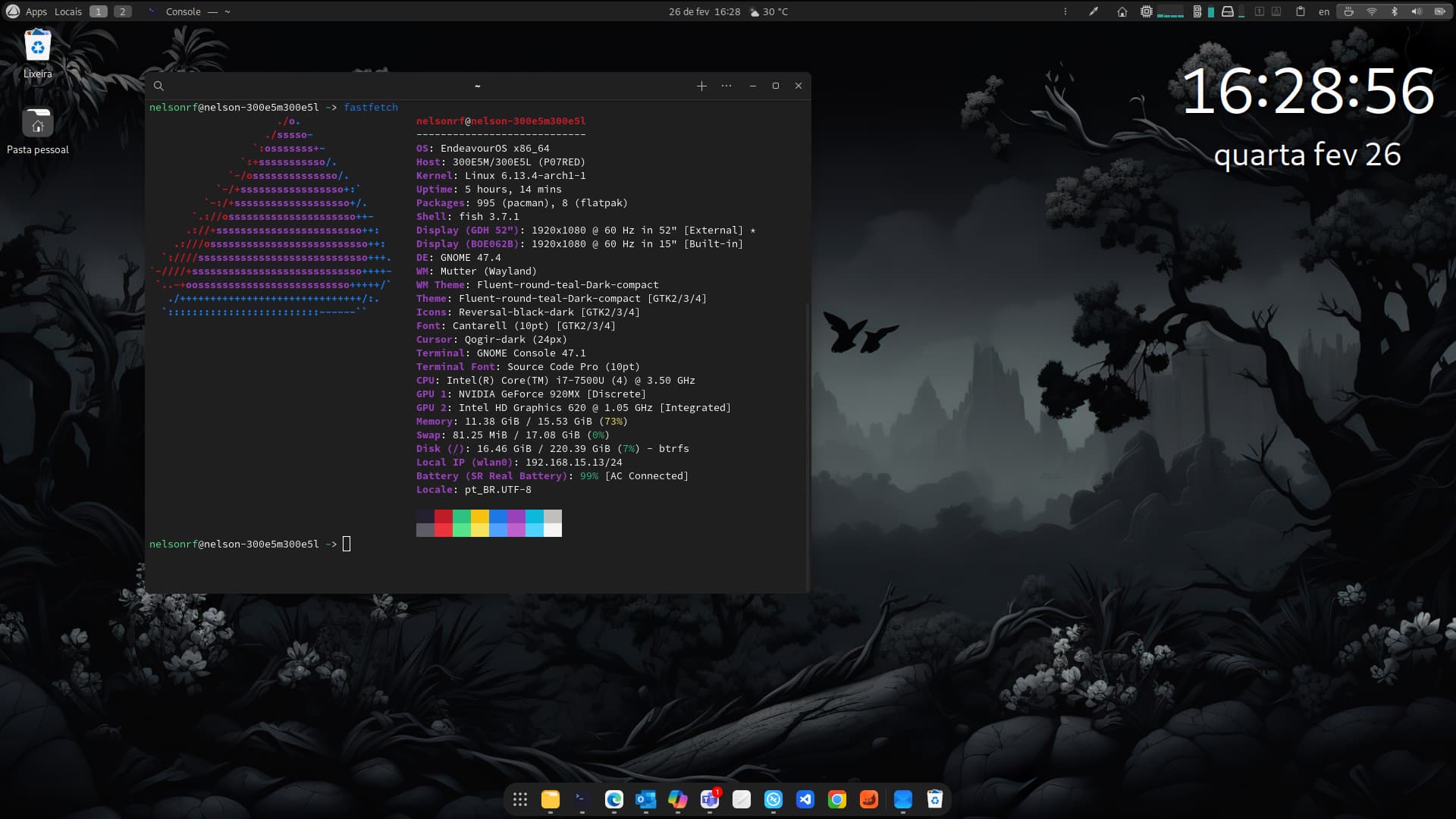Launch Copilot from the dock

tap(678, 799)
